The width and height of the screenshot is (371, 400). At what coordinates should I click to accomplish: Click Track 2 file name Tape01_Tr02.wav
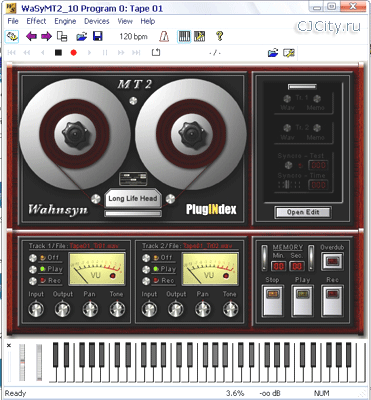[x=207, y=246]
